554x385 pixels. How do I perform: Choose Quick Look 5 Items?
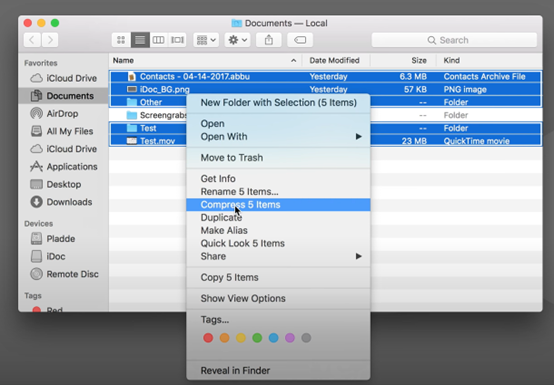coord(278,243)
